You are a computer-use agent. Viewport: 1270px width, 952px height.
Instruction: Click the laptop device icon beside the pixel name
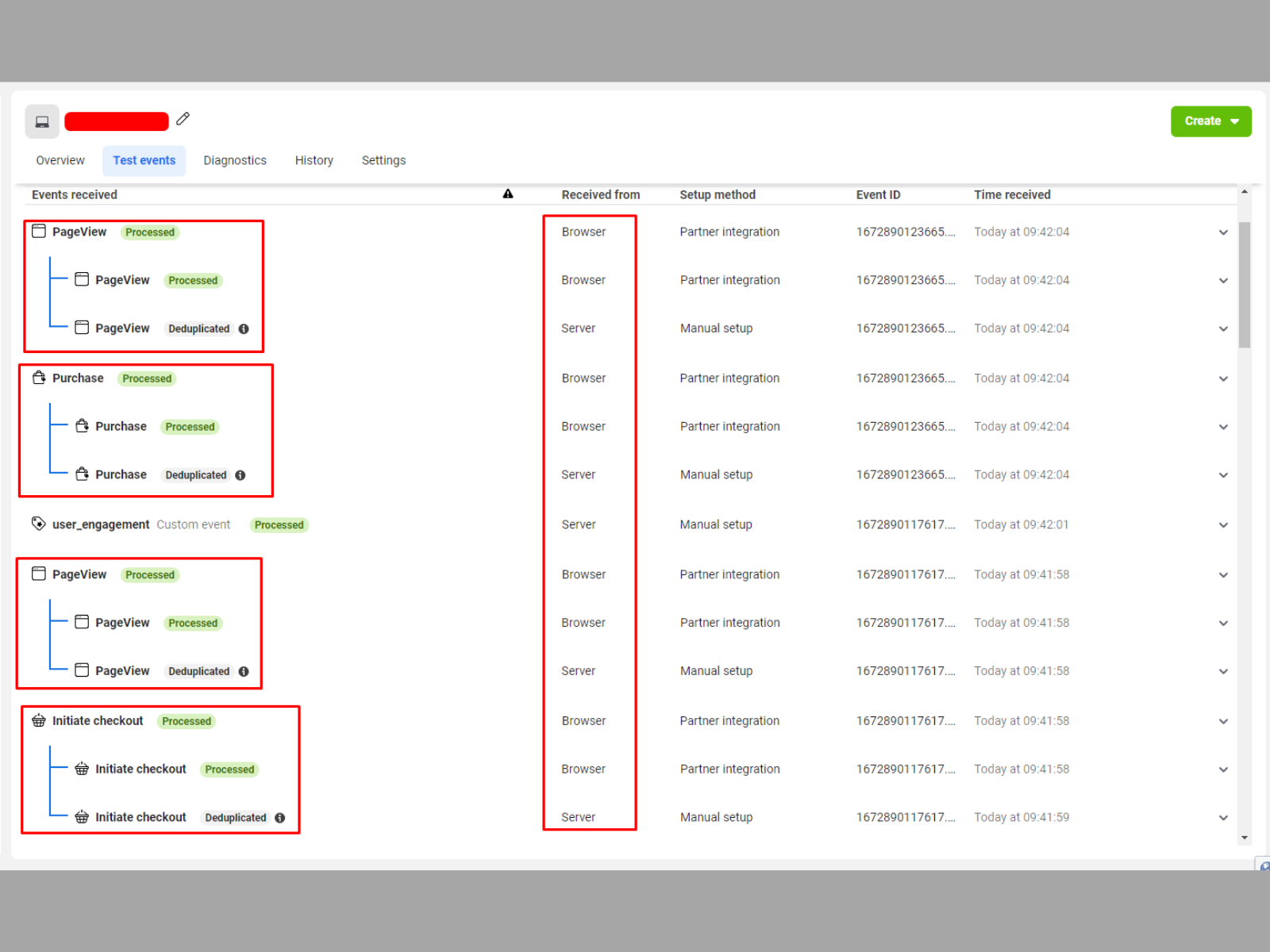pos(41,121)
